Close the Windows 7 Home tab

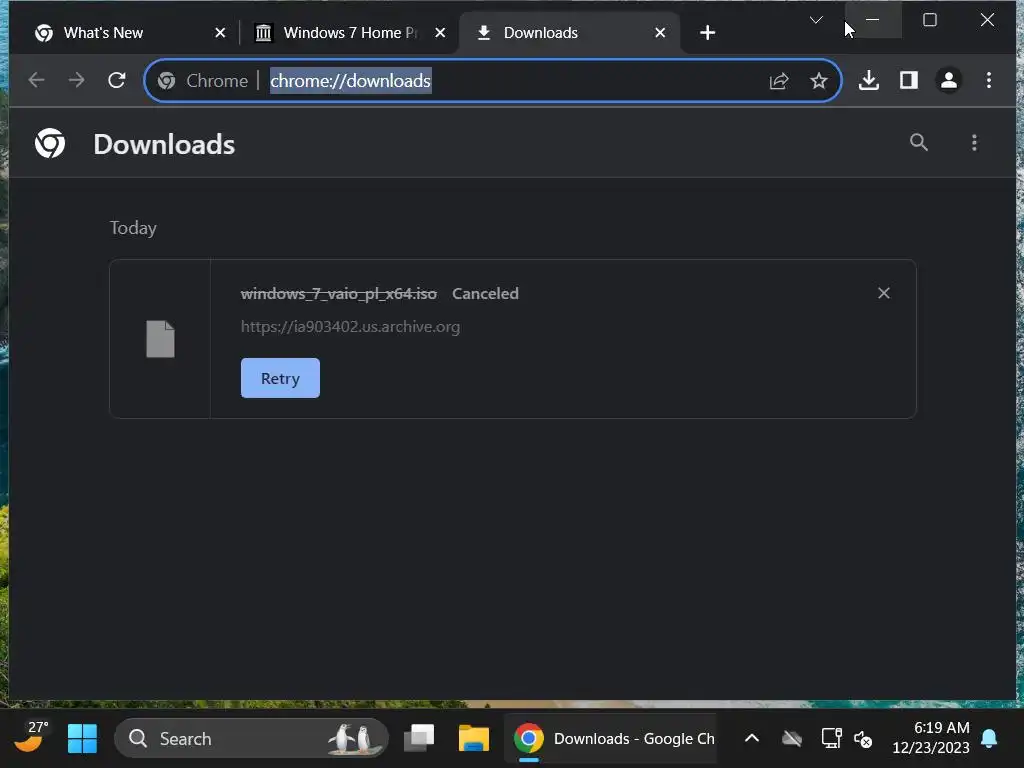point(440,33)
